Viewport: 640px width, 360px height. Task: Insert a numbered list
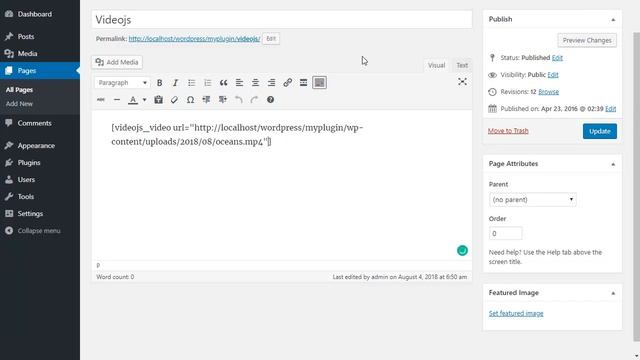coord(207,83)
